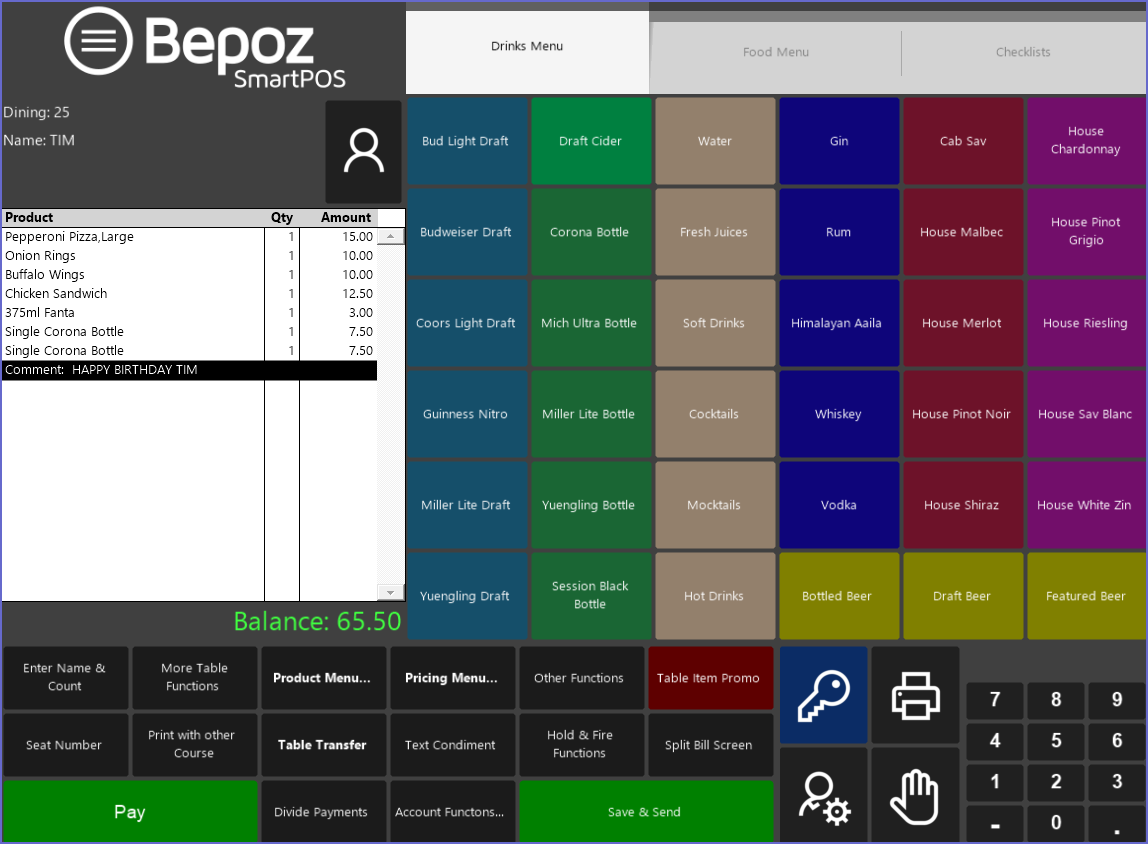This screenshot has height=844, width=1148.
Task: Click the green Pay button
Action: pos(130,812)
